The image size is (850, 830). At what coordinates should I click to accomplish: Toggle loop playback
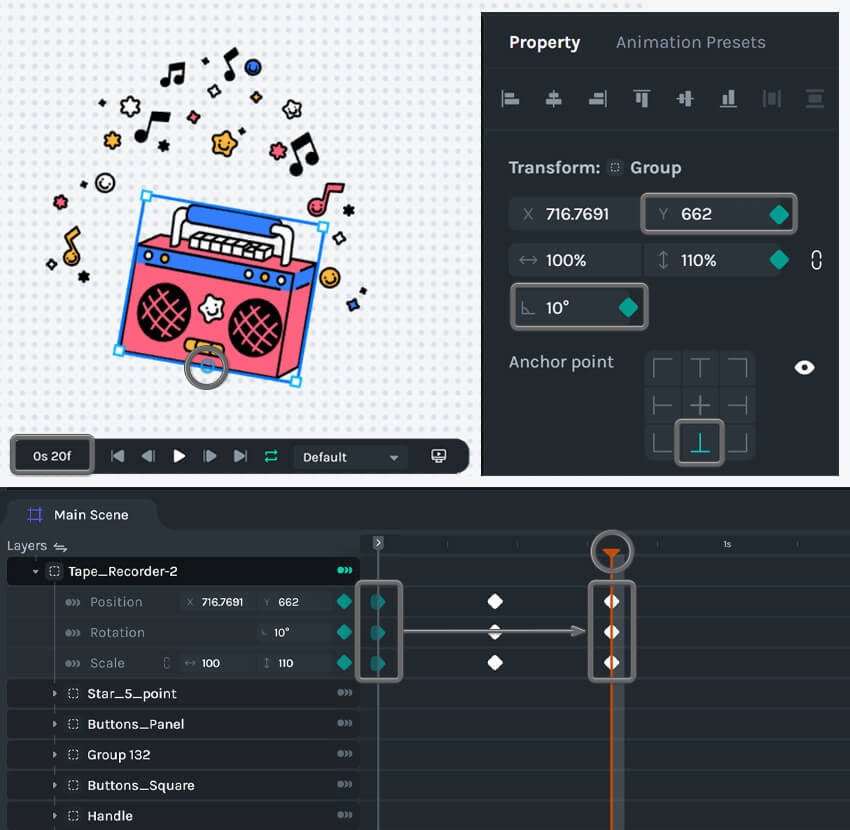coord(271,456)
